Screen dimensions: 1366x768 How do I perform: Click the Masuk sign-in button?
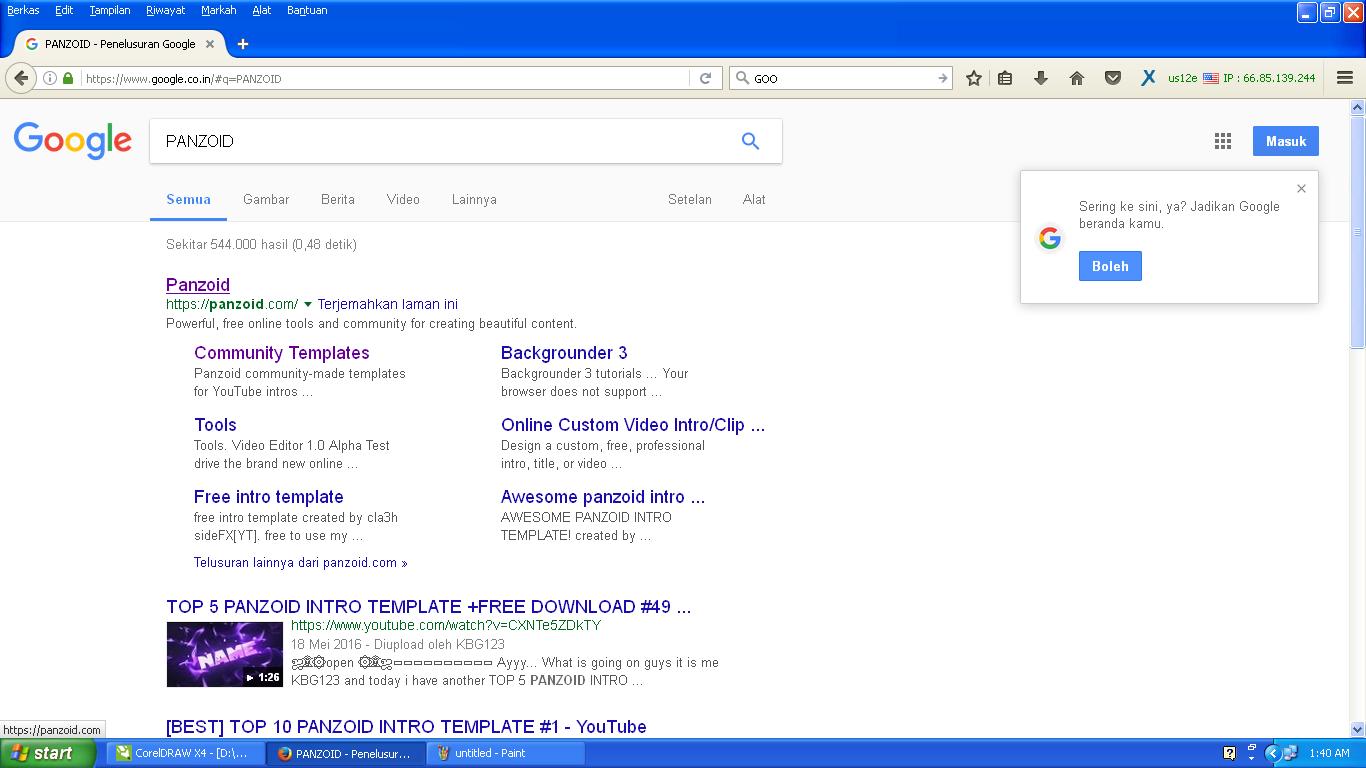[x=1286, y=141]
